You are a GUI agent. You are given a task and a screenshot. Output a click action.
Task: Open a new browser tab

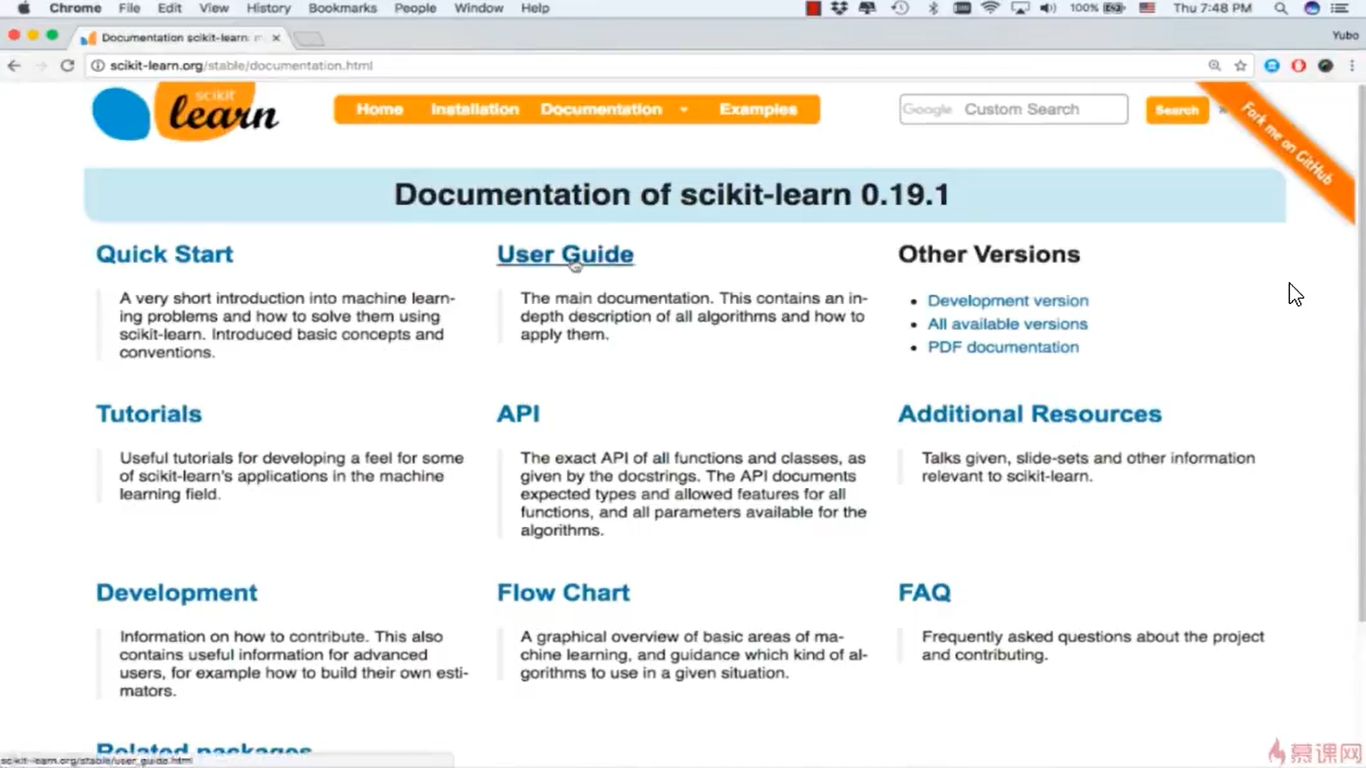309,38
